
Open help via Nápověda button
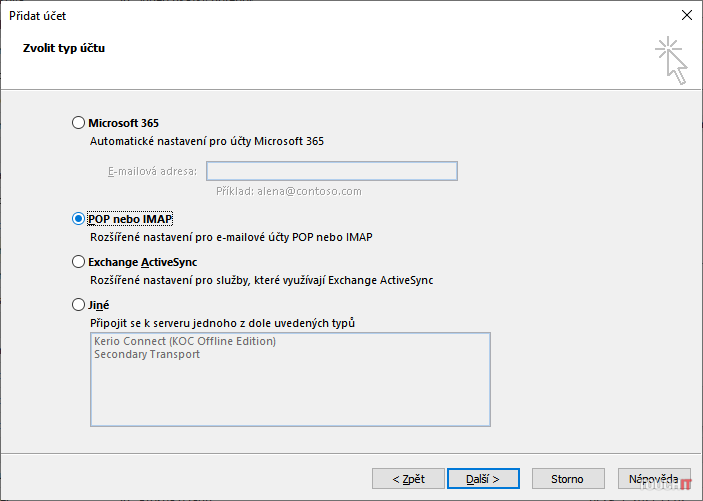tap(654, 479)
